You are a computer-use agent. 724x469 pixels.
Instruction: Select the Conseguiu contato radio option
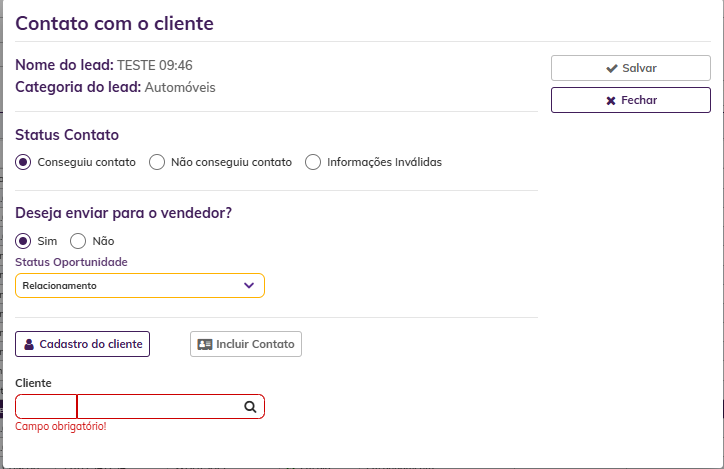(24, 162)
